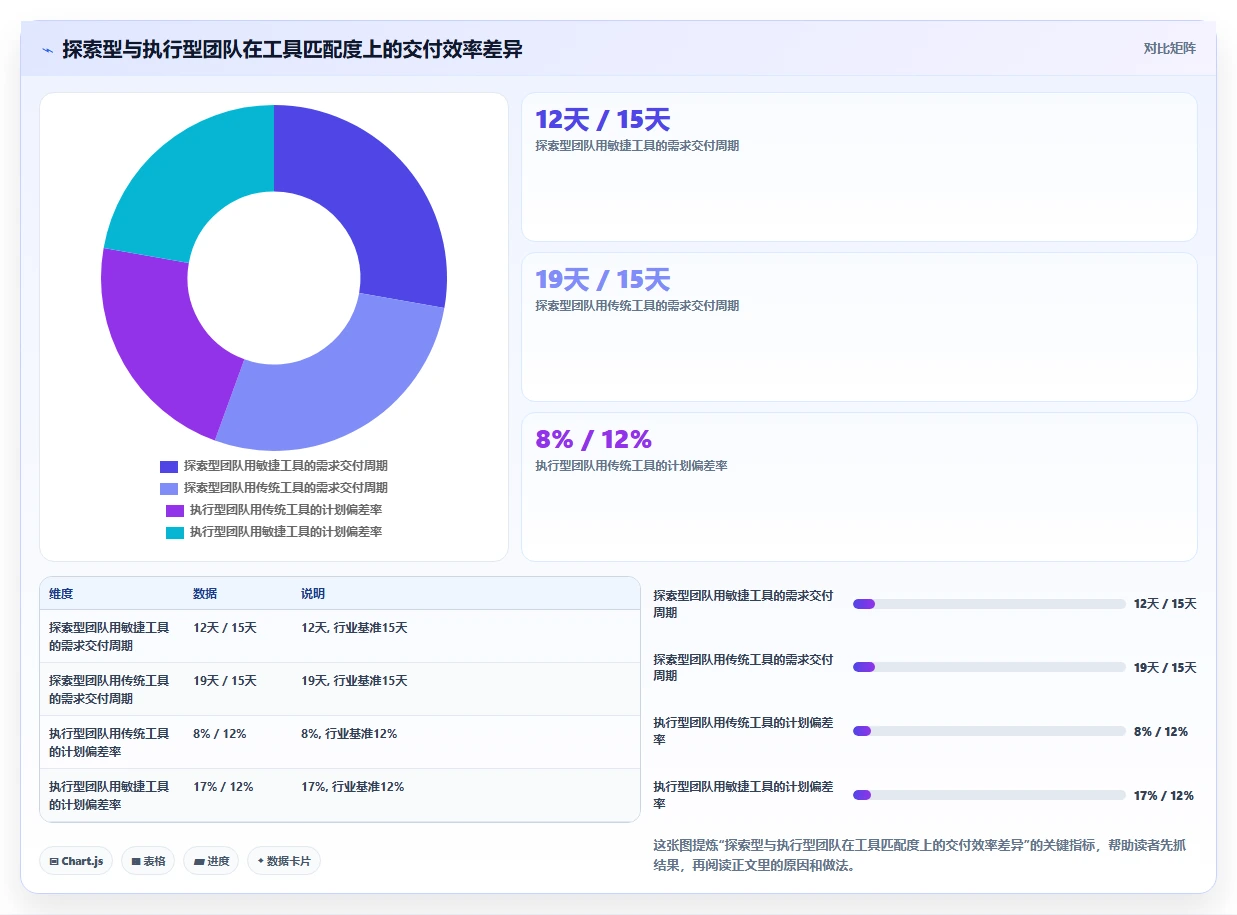This screenshot has width=1237, height=915.
Task: Click progress bar next to 8% / 12%
Action: pyautogui.click(x=989, y=731)
